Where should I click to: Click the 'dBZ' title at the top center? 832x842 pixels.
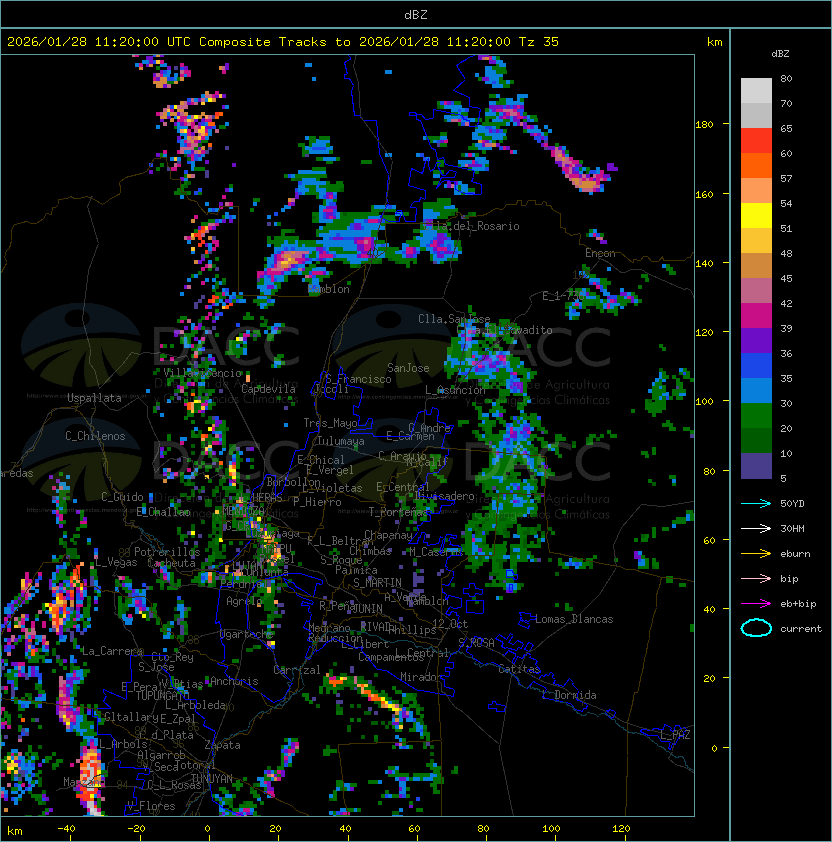pos(416,14)
